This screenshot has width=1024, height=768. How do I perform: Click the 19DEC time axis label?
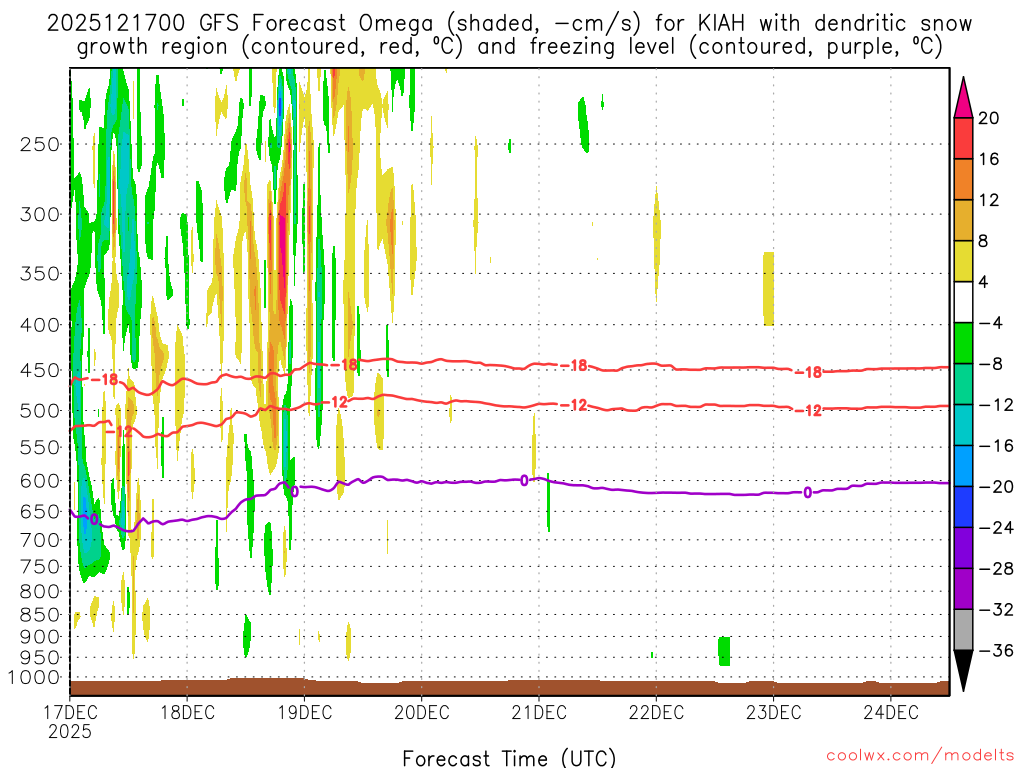point(304,712)
